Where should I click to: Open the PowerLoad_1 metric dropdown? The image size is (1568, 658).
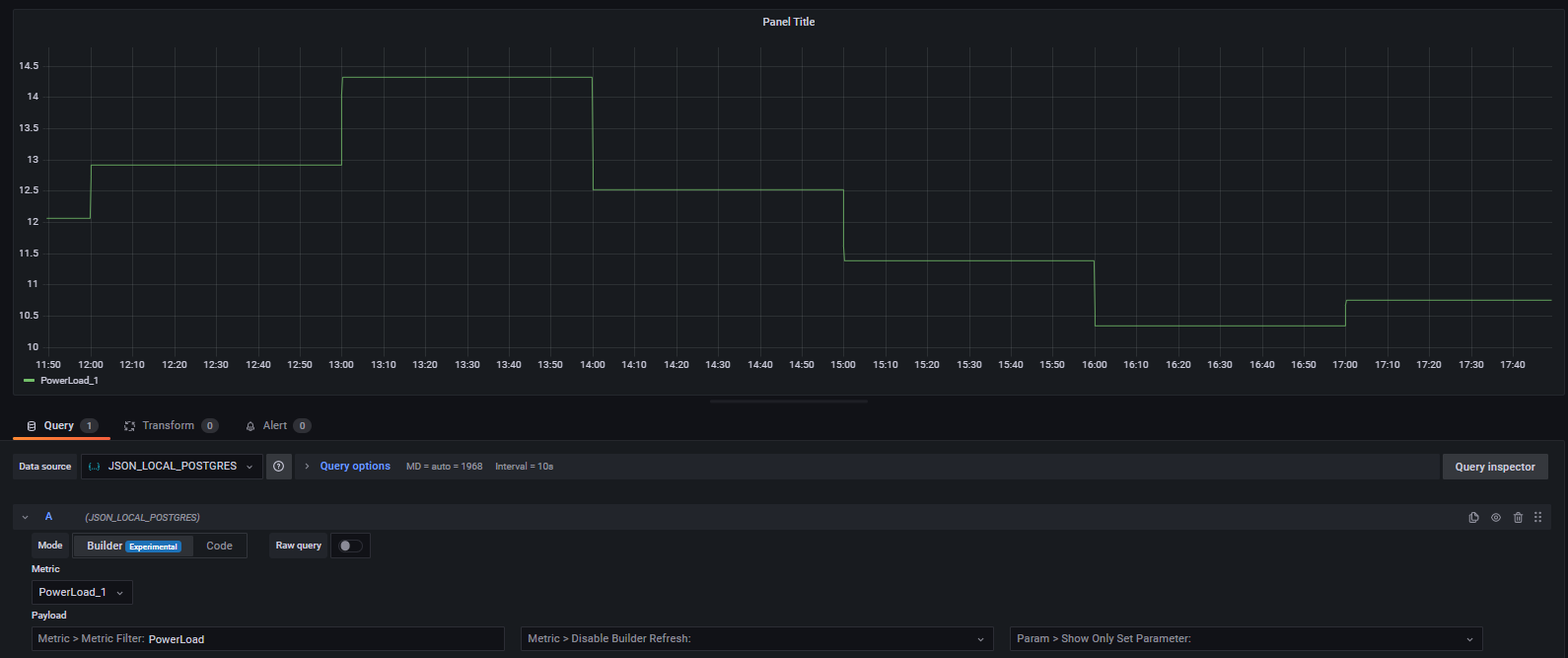(x=82, y=592)
